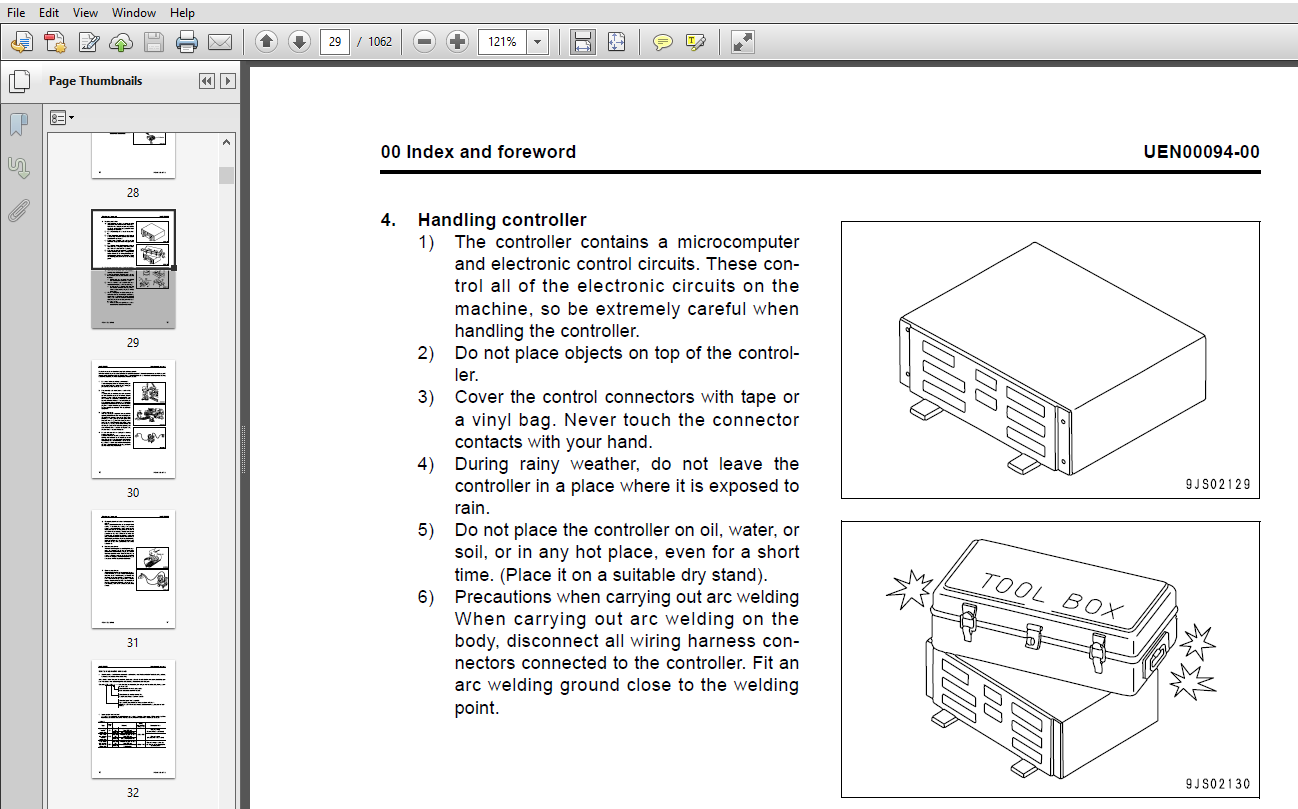Open the Signatures/destinations panel icon

pyautogui.click(x=19, y=167)
